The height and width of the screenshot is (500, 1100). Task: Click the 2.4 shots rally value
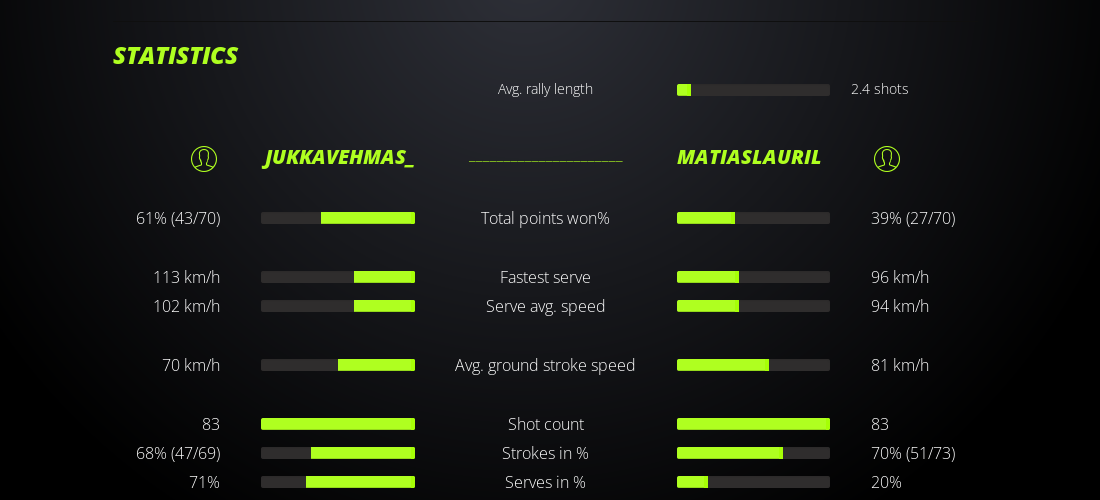879,89
